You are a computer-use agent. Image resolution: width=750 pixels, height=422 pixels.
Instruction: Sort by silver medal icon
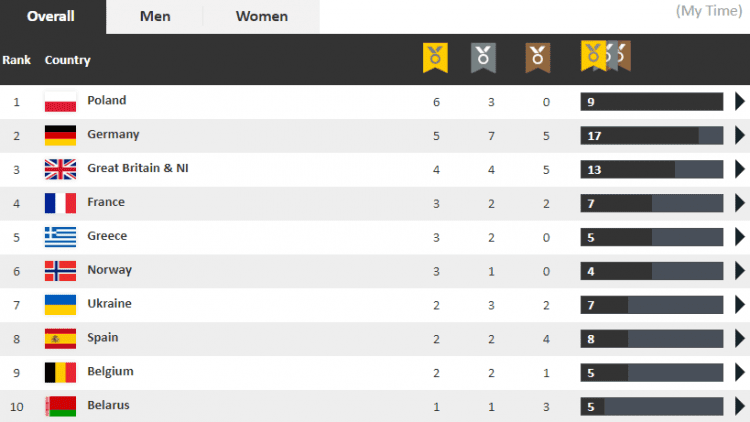[x=484, y=58]
